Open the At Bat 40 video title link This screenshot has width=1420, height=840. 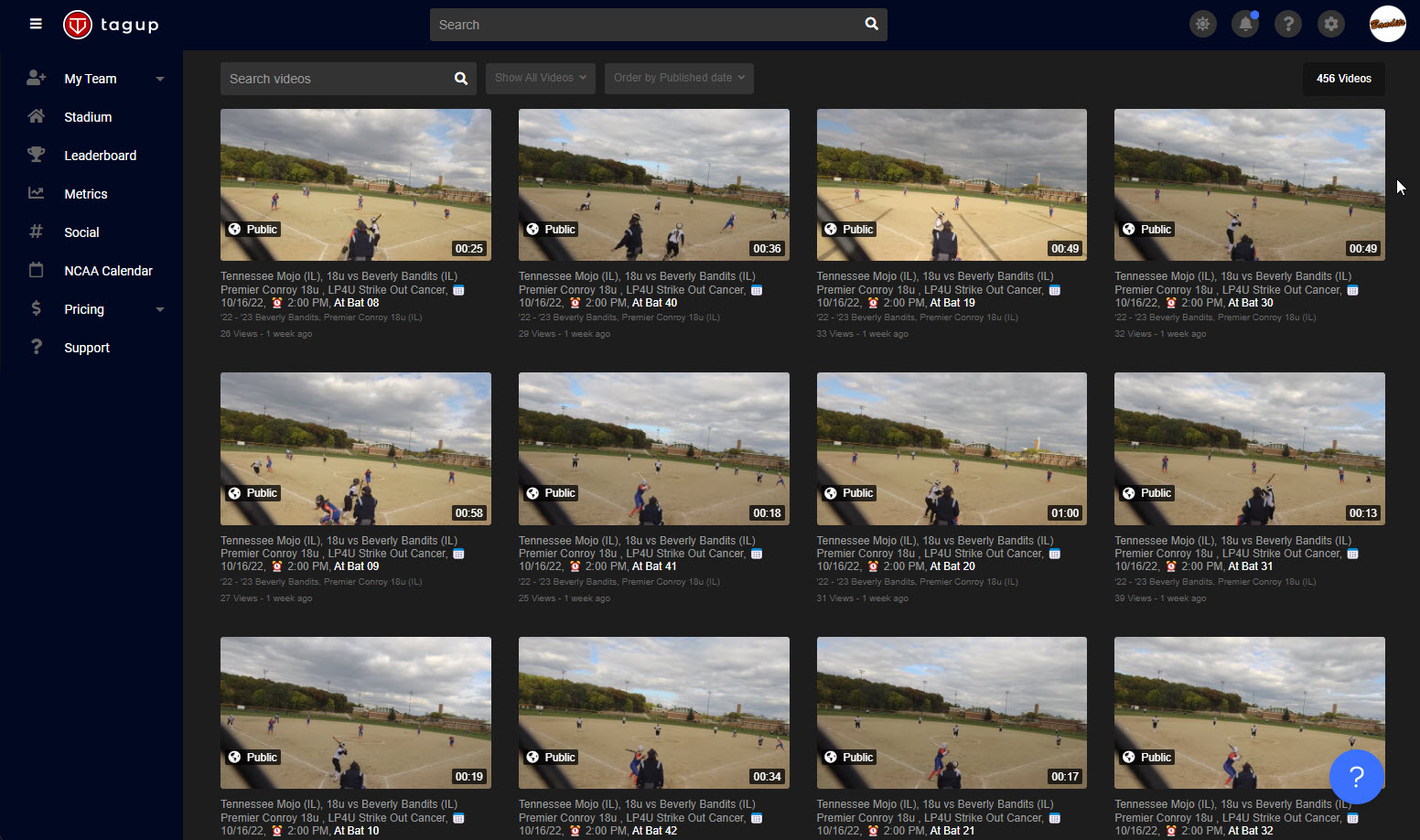637,283
